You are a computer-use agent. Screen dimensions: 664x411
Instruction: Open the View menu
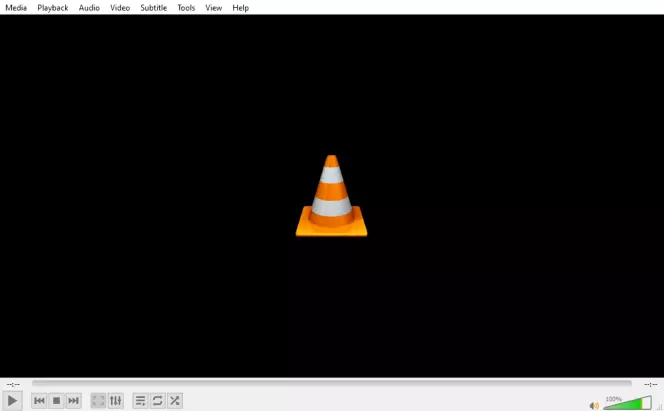point(213,8)
